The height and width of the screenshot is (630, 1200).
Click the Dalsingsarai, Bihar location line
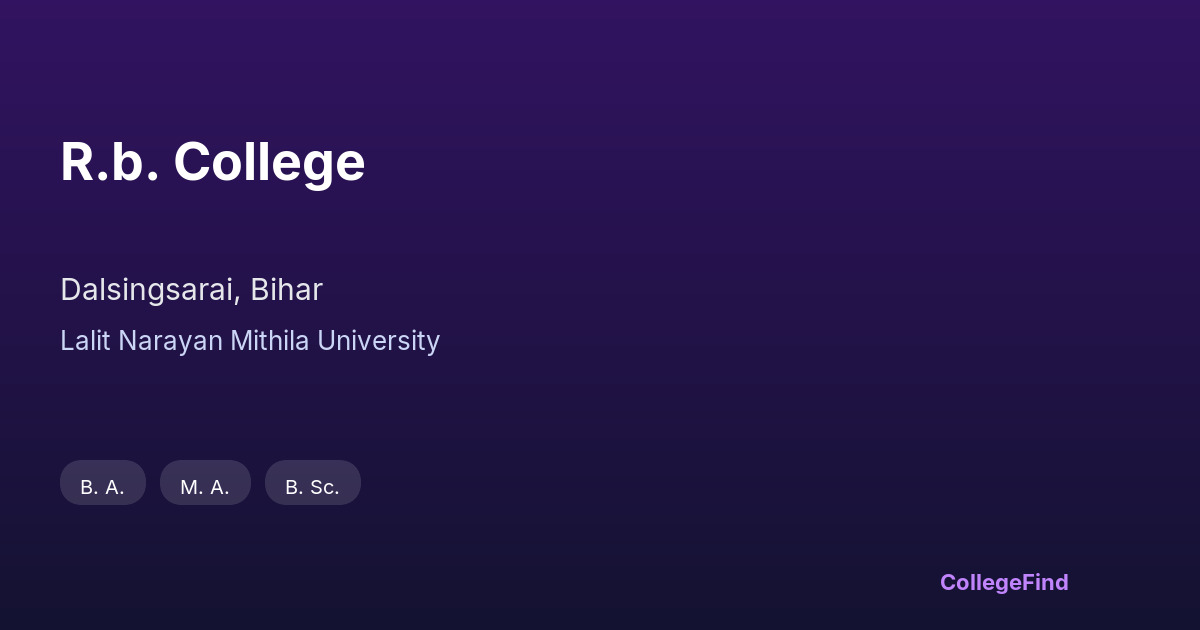click(x=191, y=290)
